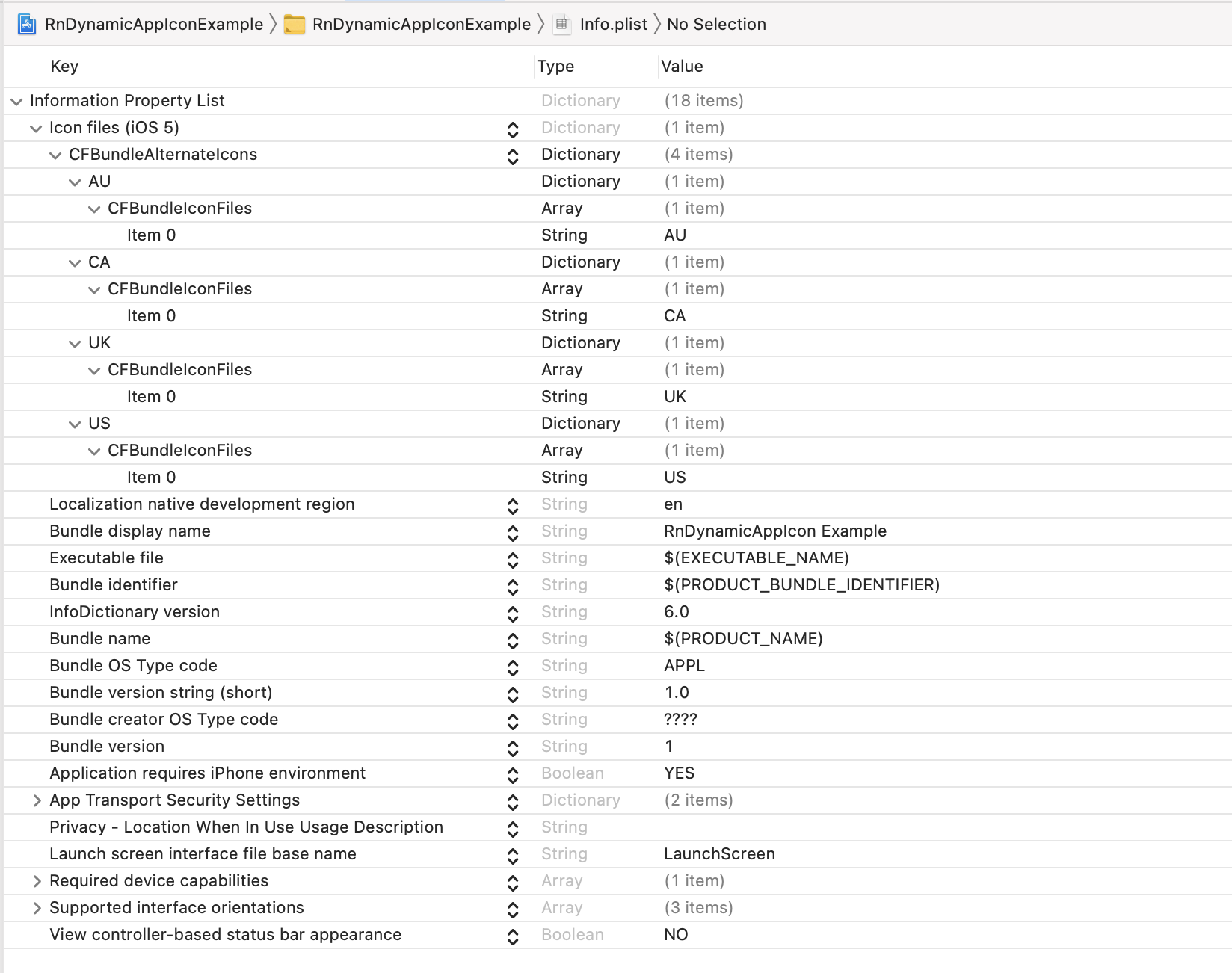Open key stepper for Executable file

click(513, 559)
